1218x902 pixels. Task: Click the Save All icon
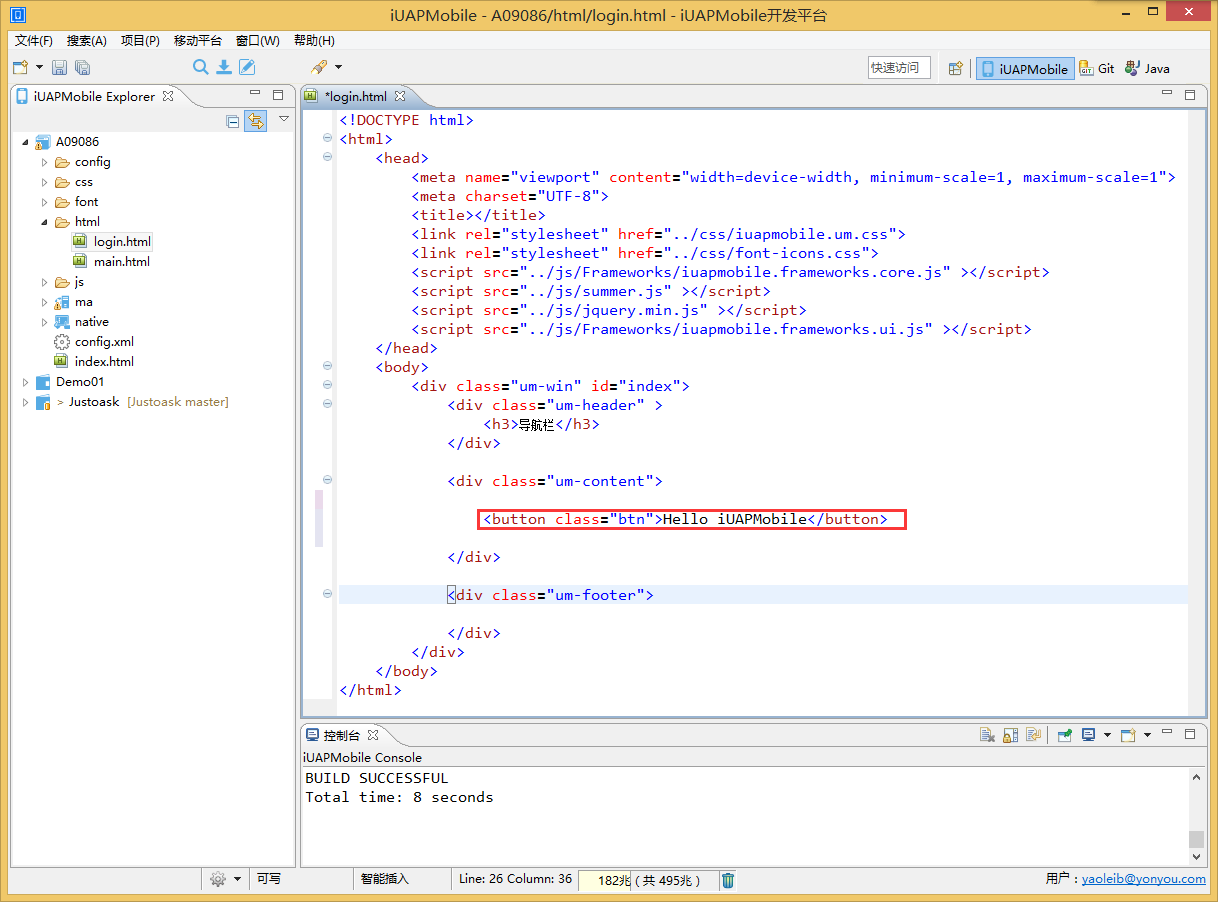pos(82,67)
